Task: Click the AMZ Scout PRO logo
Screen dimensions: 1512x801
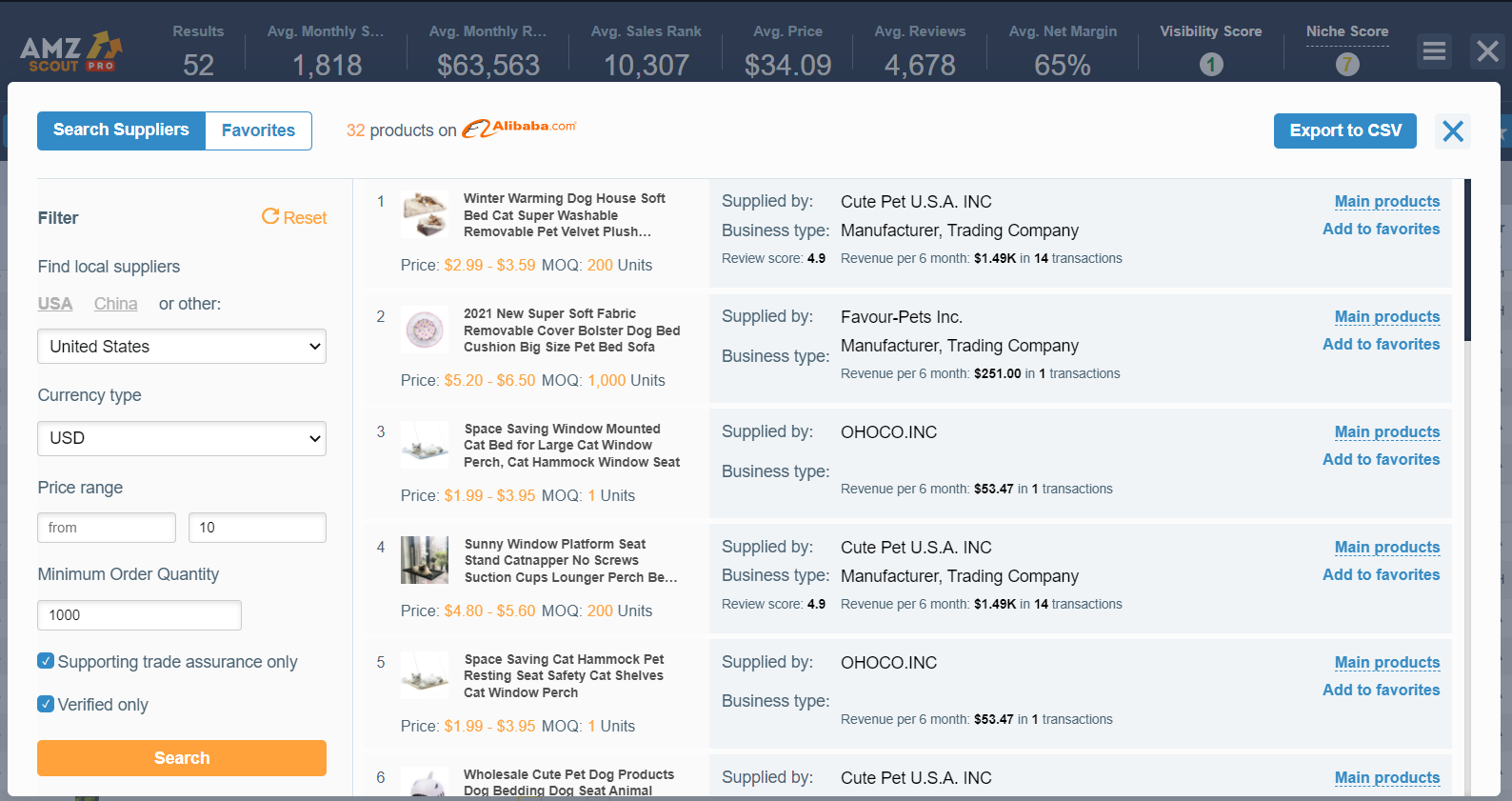Action: (x=71, y=52)
